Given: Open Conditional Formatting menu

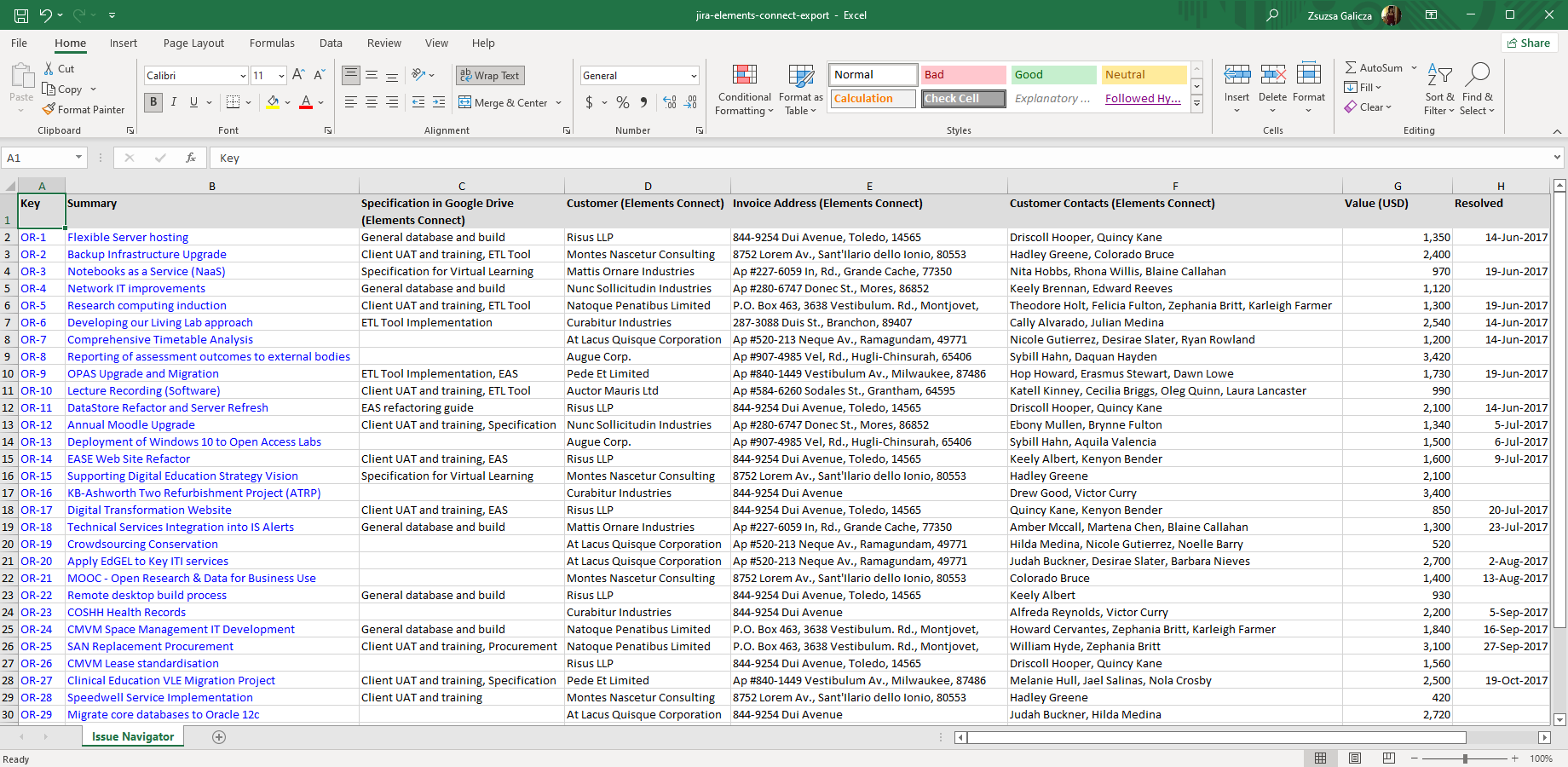Looking at the screenshot, I should (x=745, y=89).
